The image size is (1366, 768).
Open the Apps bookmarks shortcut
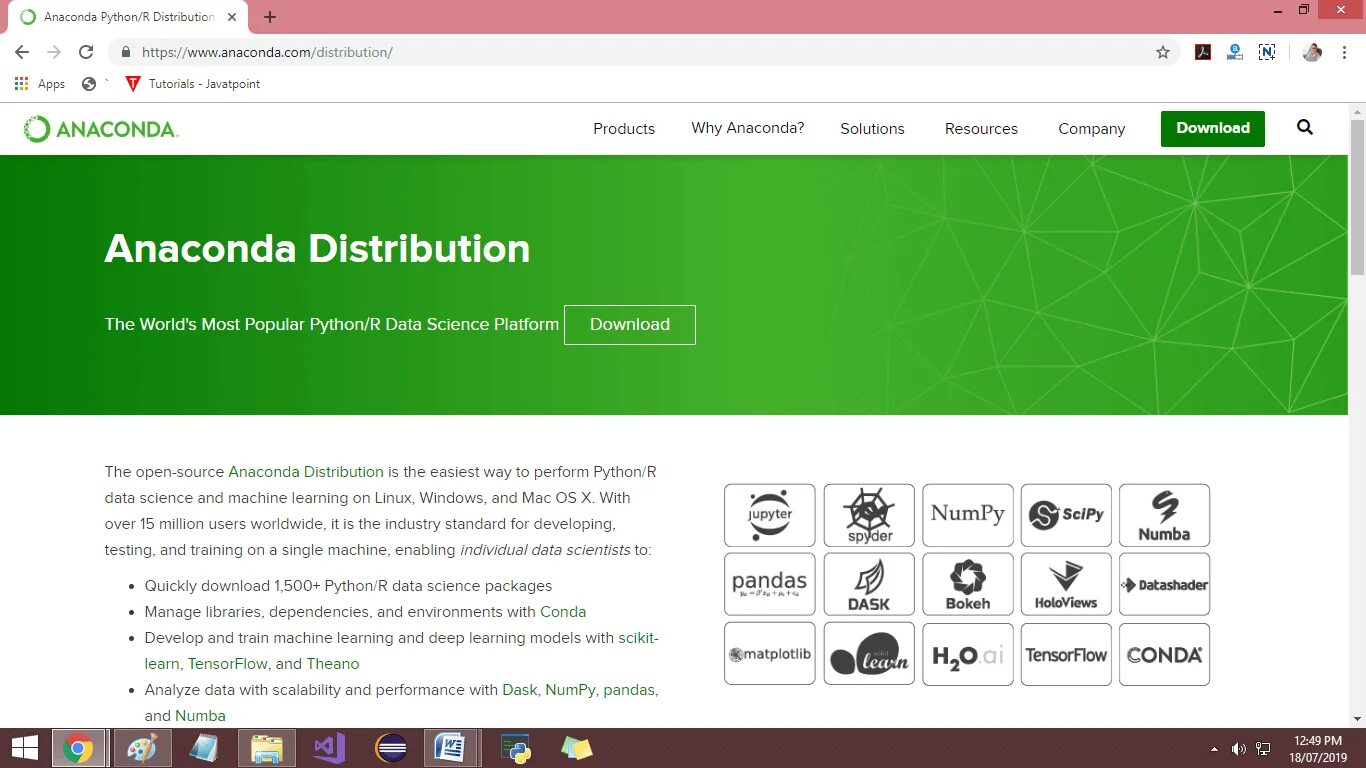40,84
